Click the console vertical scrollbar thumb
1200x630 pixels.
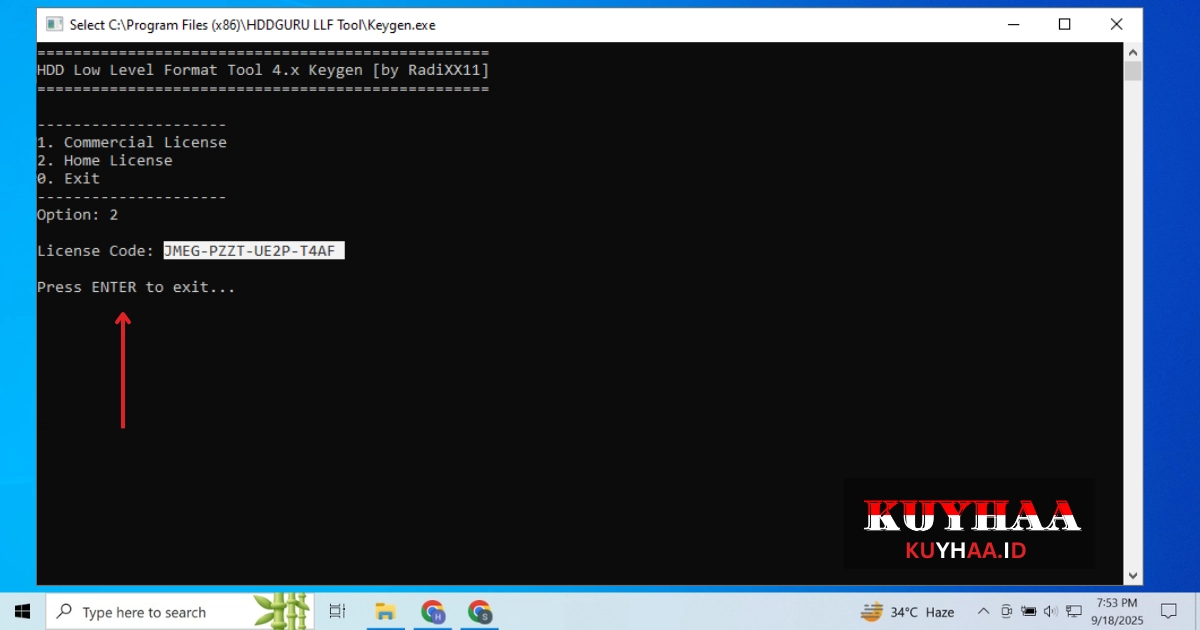pyautogui.click(x=1133, y=71)
